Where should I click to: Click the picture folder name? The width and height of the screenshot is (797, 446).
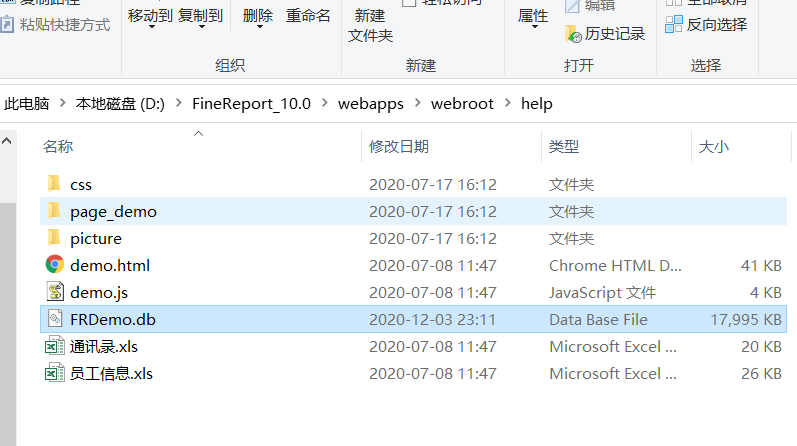point(96,239)
